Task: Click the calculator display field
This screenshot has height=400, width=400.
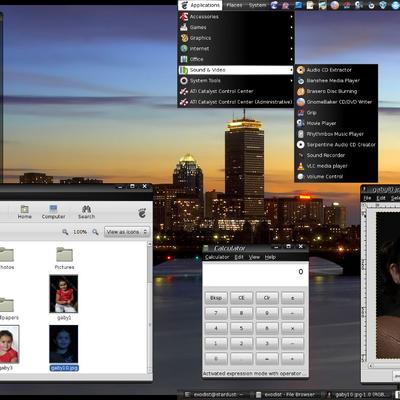Action: click(x=255, y=274)
